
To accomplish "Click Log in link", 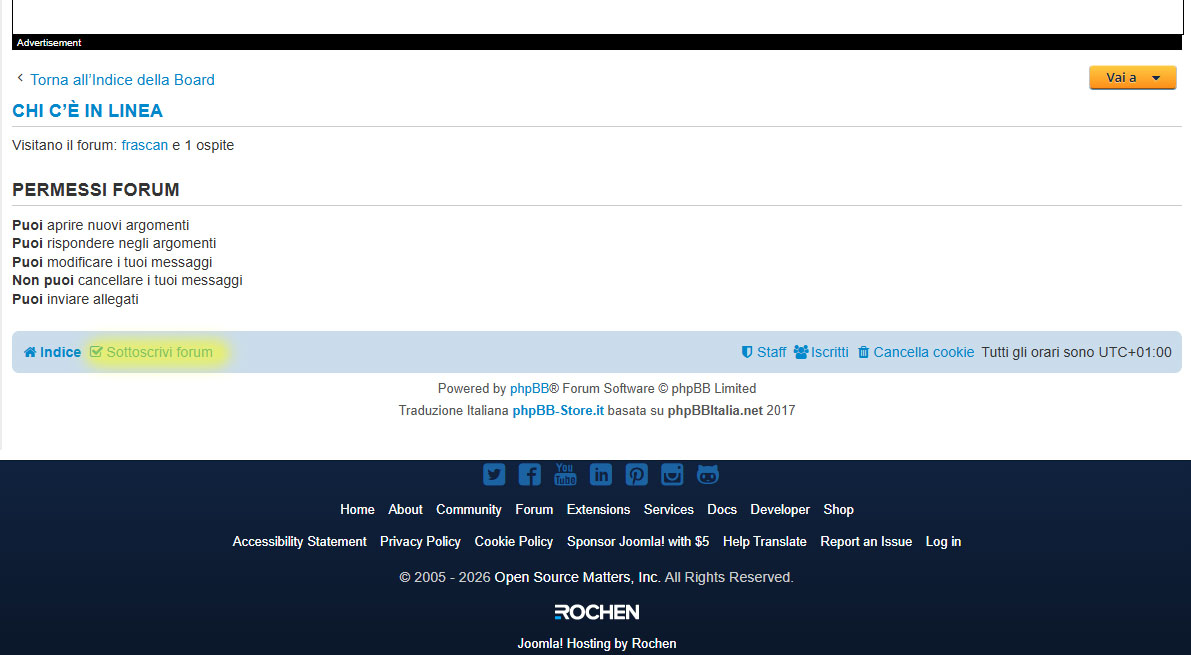I will [943, 541].
